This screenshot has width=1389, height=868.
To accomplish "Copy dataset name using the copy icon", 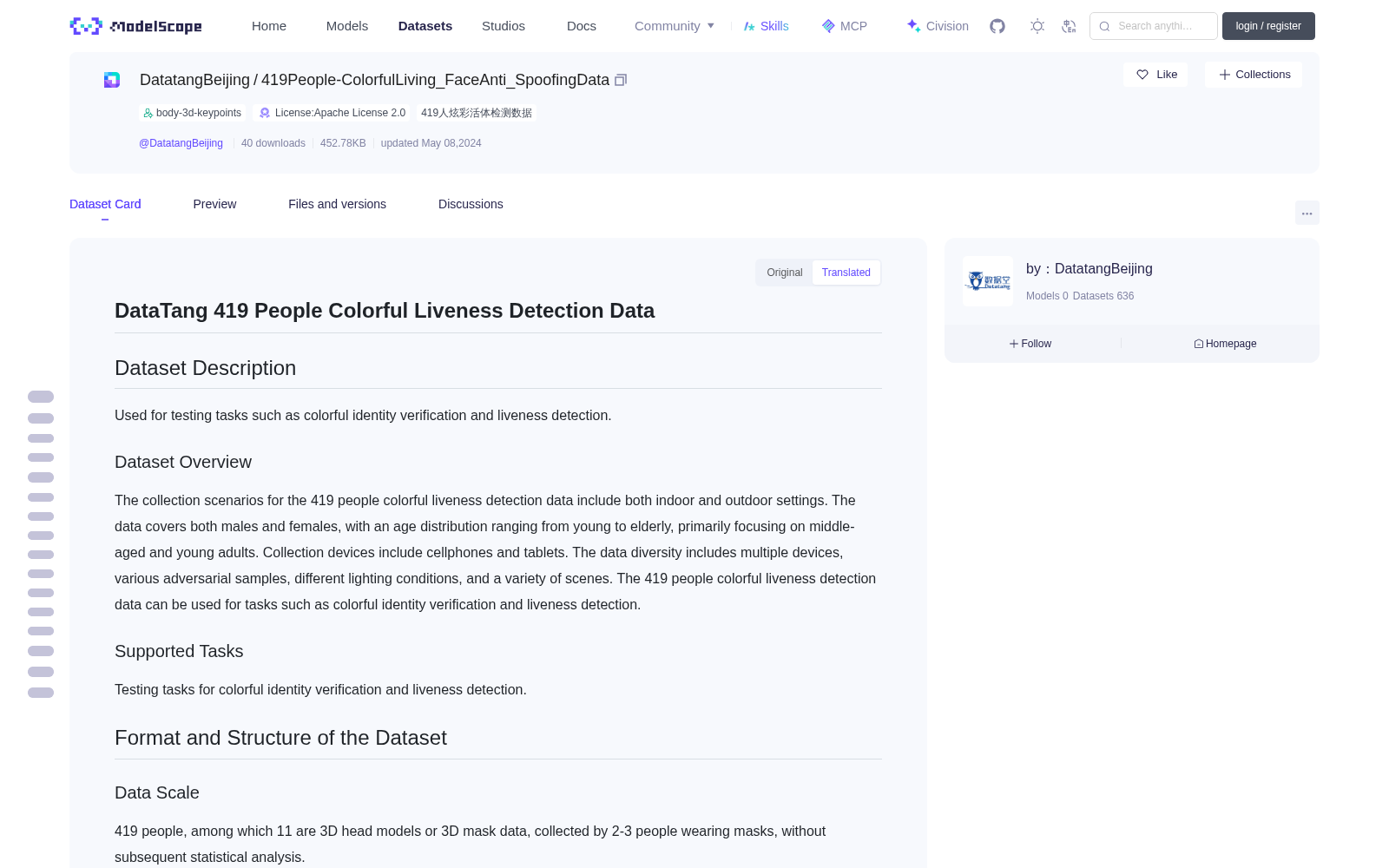I will (x=621, y=80).
